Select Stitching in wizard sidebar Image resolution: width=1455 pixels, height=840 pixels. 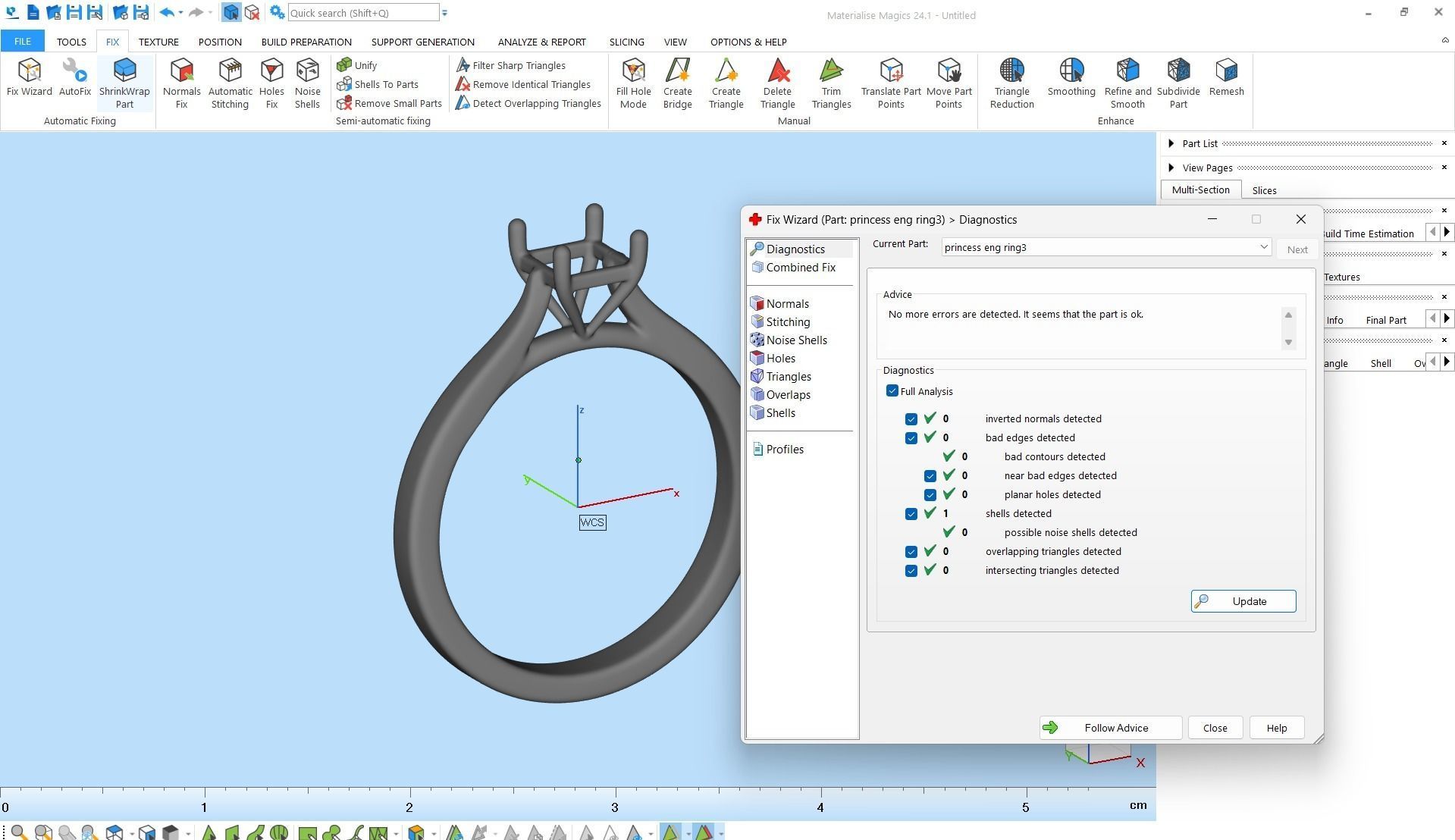780,322
